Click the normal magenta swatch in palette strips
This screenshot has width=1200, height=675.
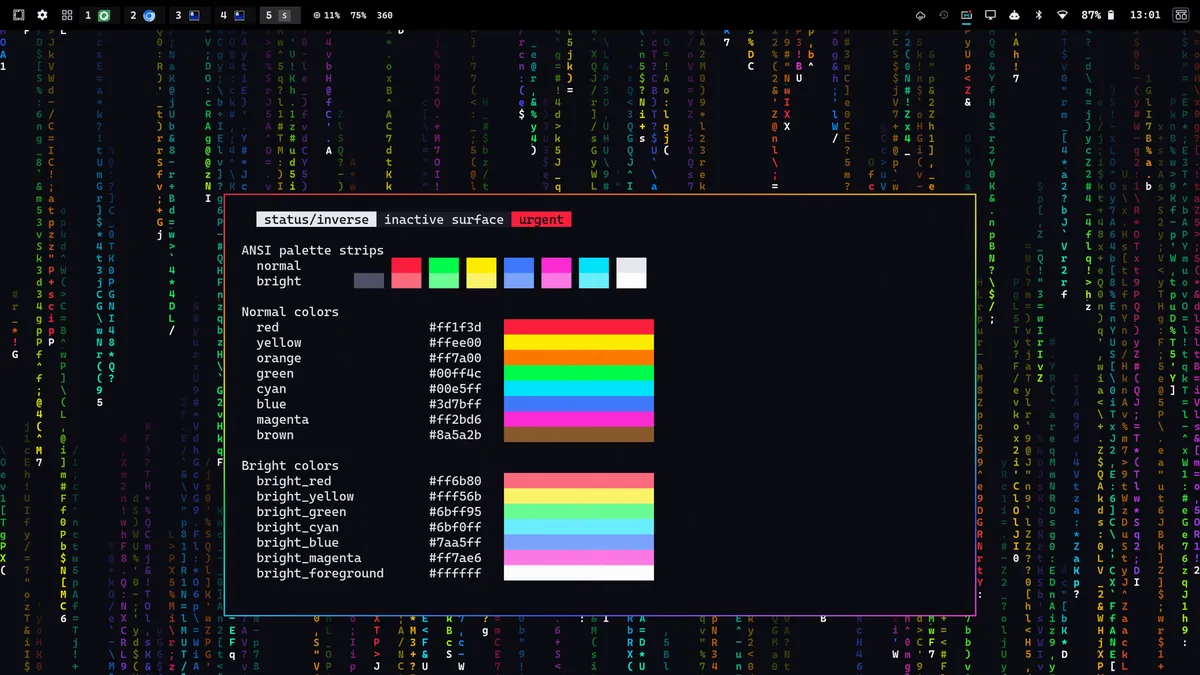coord(556,266)
